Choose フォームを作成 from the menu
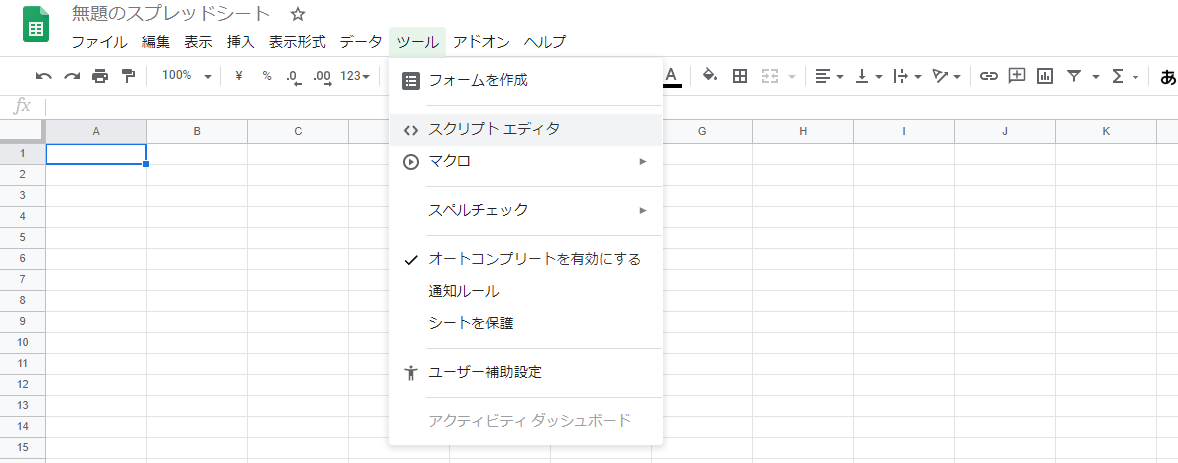1178x463 pixels. 526,80
